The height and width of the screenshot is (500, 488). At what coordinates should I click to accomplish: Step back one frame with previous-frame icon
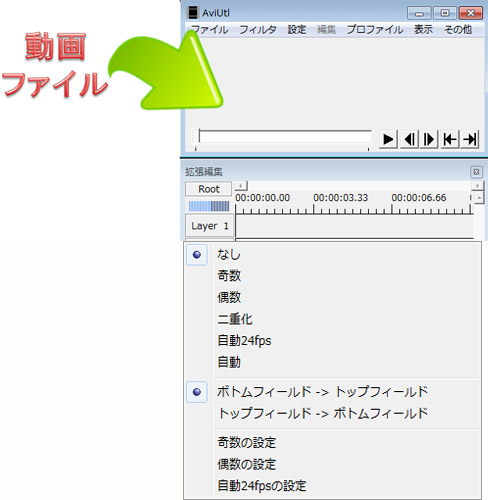click(x=410, y=139)
